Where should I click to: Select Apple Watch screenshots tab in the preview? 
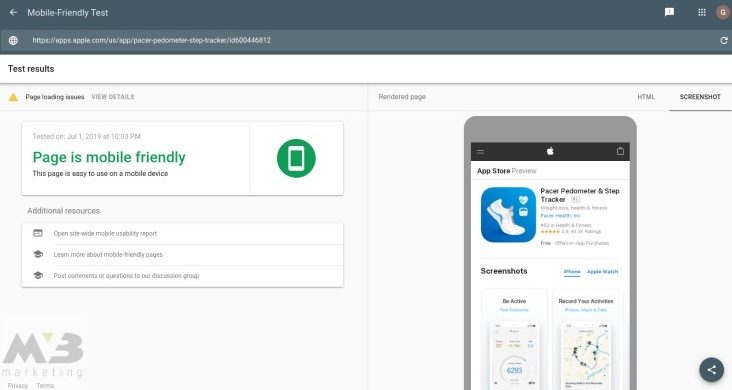coord(602,271)
